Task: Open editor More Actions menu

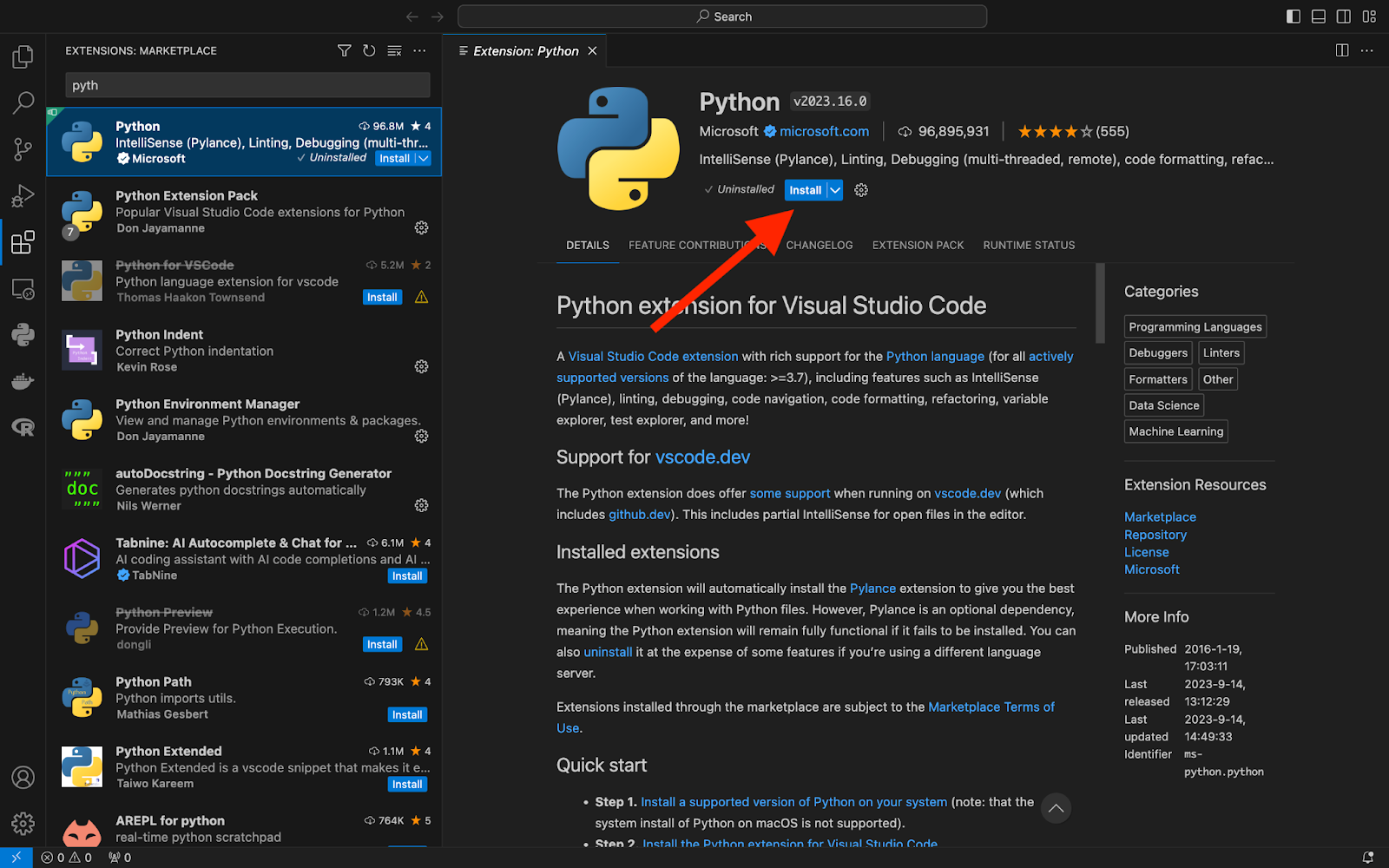Action: [x=1367, y=50]
